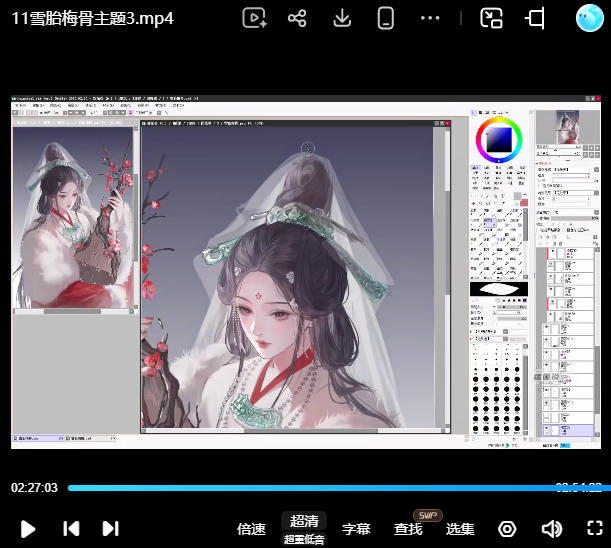Select the pink secondary color swatch
Viewport: 611px width, 548px height.
coord(524,203)
